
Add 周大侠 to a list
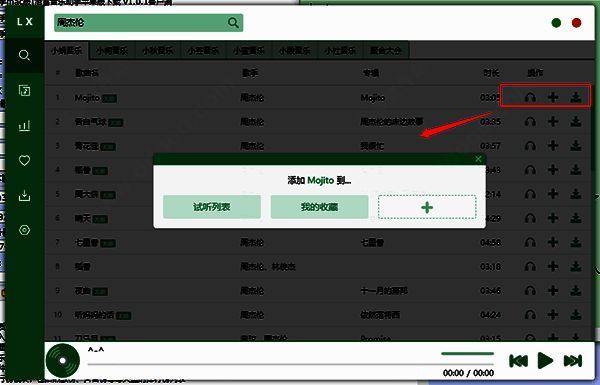click(x=553, y=194)
